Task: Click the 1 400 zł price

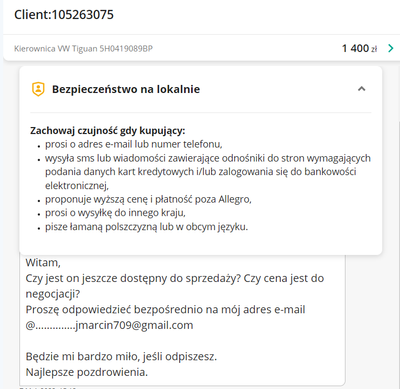Action: pos(359,48)
